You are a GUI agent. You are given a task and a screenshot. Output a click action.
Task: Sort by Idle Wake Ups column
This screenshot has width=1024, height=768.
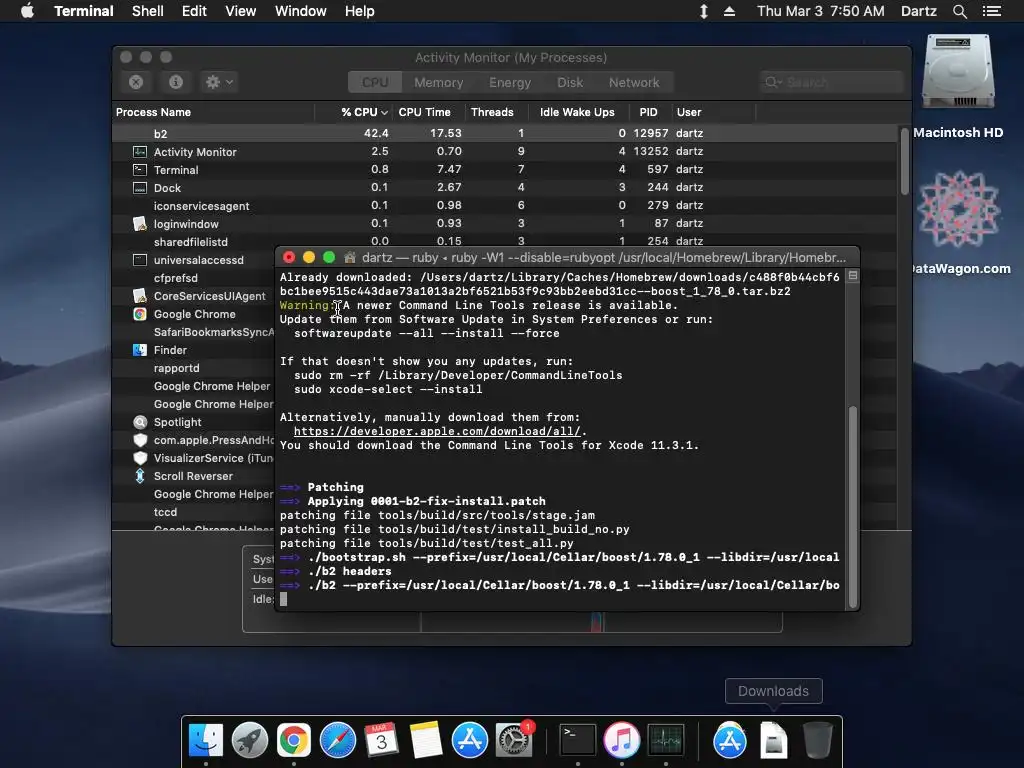point(577,112)
